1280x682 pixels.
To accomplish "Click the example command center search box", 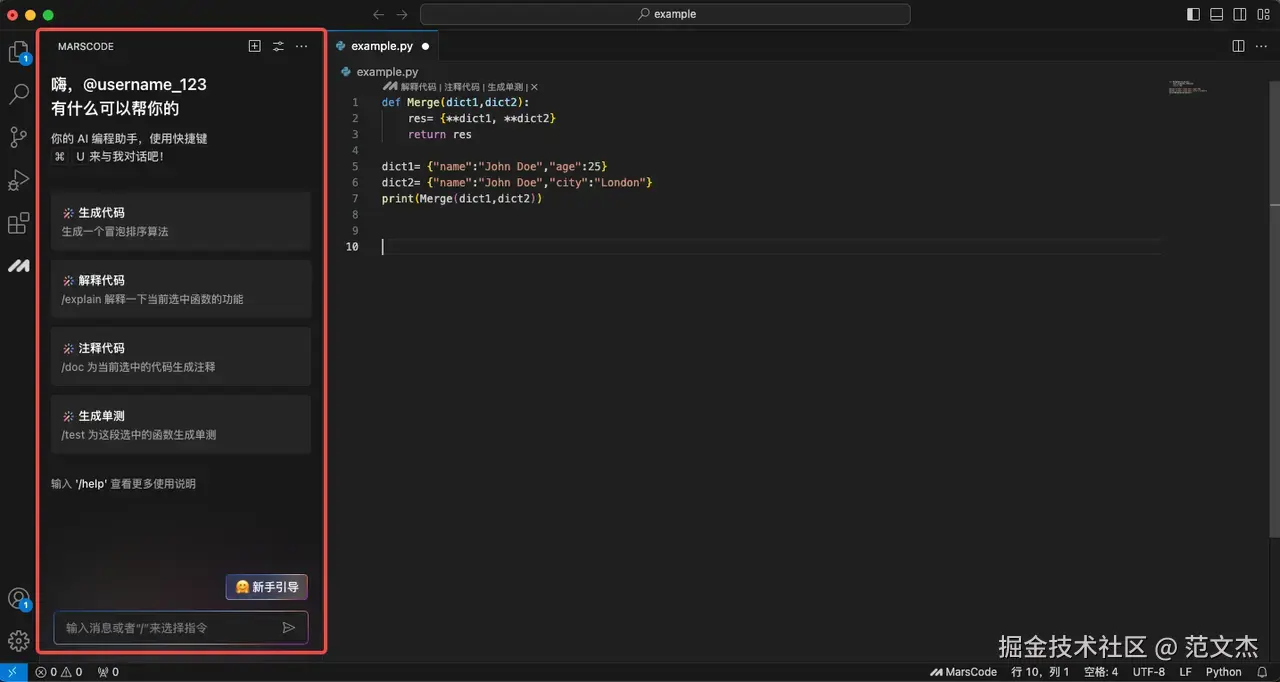I will (665, 14).
